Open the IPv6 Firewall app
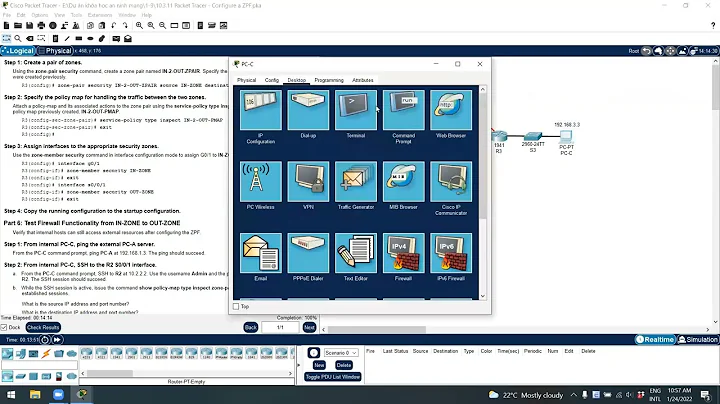This screenshot has height=404, width=720. (451, 253)
